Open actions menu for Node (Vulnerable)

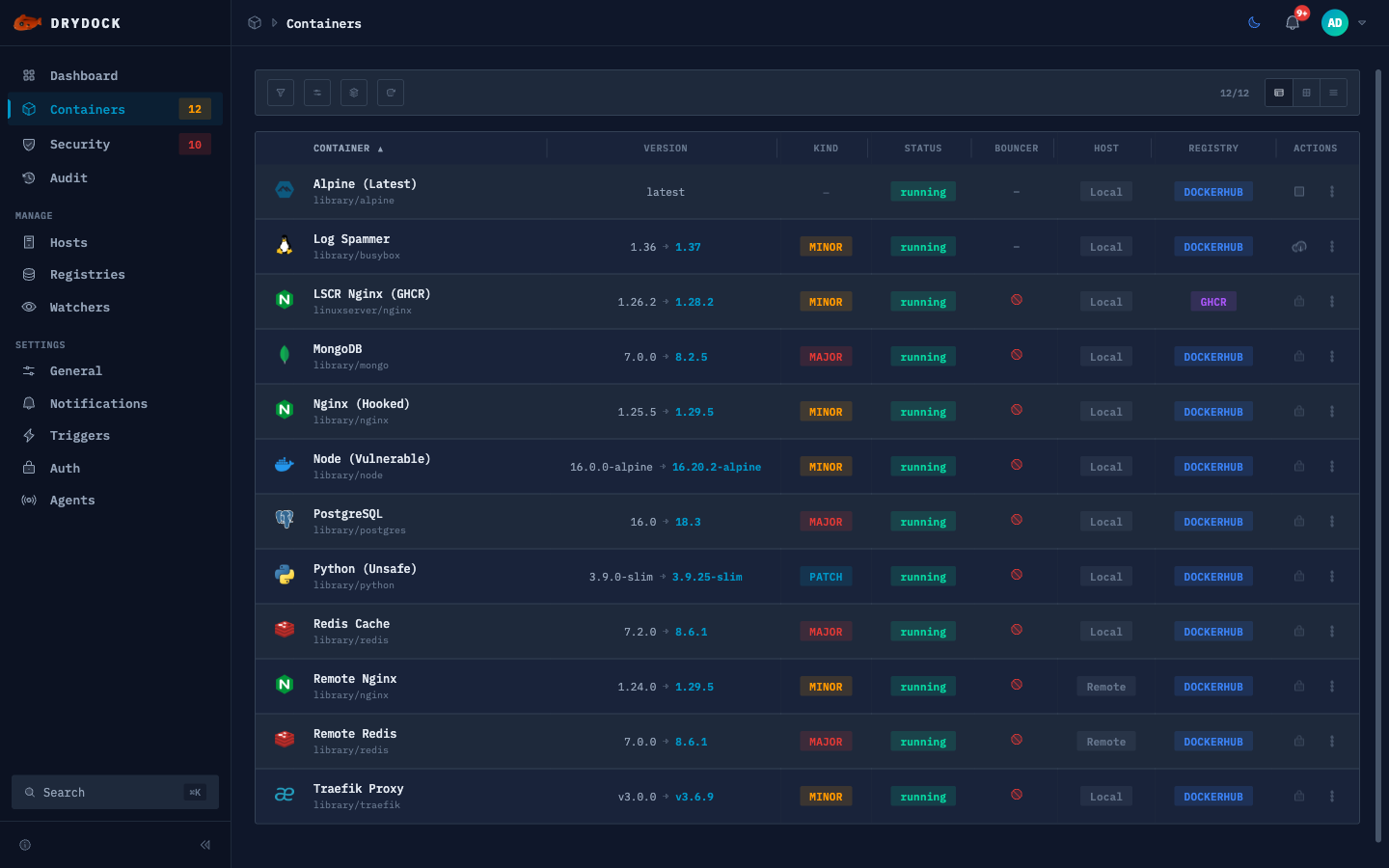point(1332,467)
